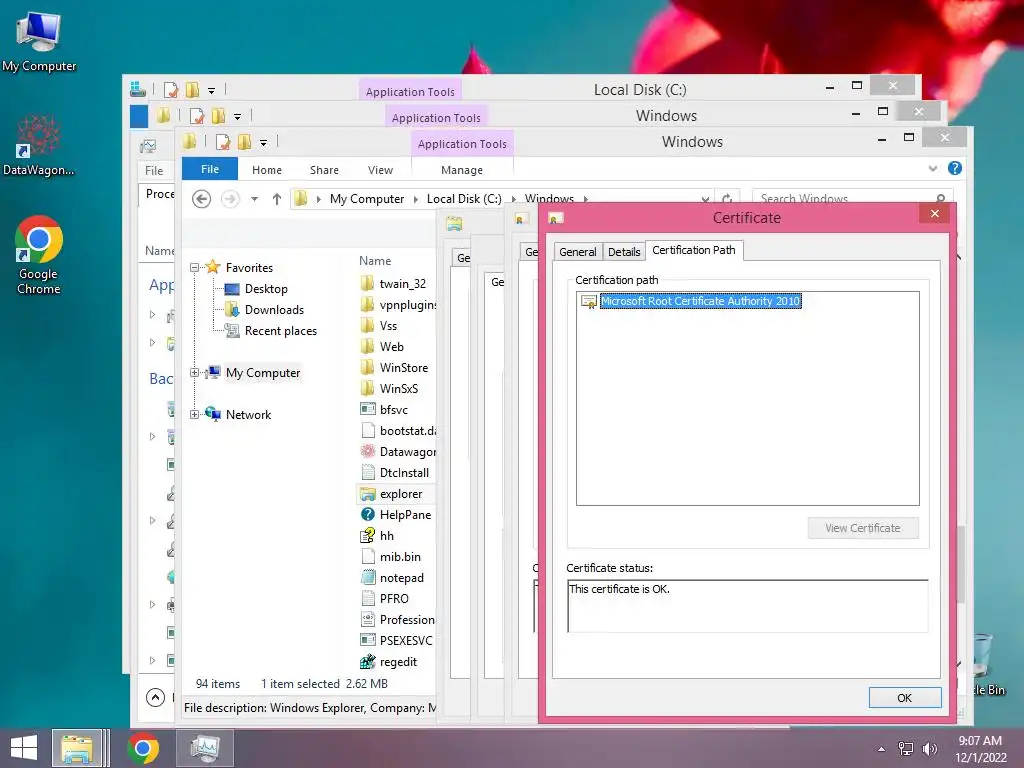Open the File ribbon tab in Windows explorer
Viewport: 1024px width, 768px height.
[210, 169]
